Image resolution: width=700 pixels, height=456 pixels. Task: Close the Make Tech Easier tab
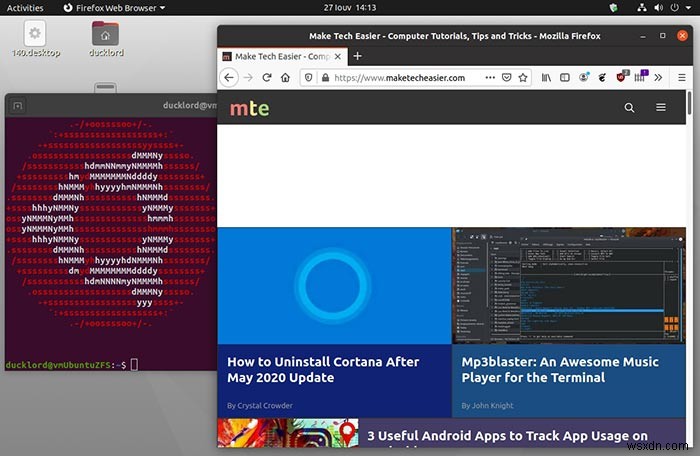[338, 57]
